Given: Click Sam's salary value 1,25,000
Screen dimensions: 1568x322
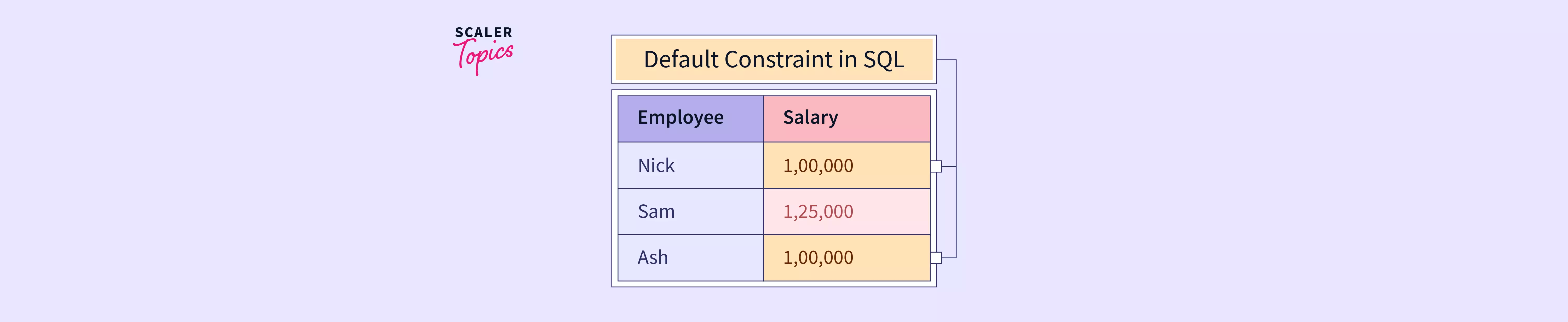Looking at the screenshot, I should coord(818,212).
